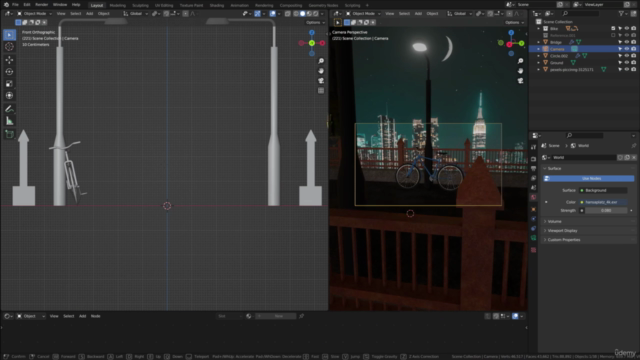Open Options dropdown in left viewport
The width and height of the screenshot is (640, 360).
[x=315, y=22]
